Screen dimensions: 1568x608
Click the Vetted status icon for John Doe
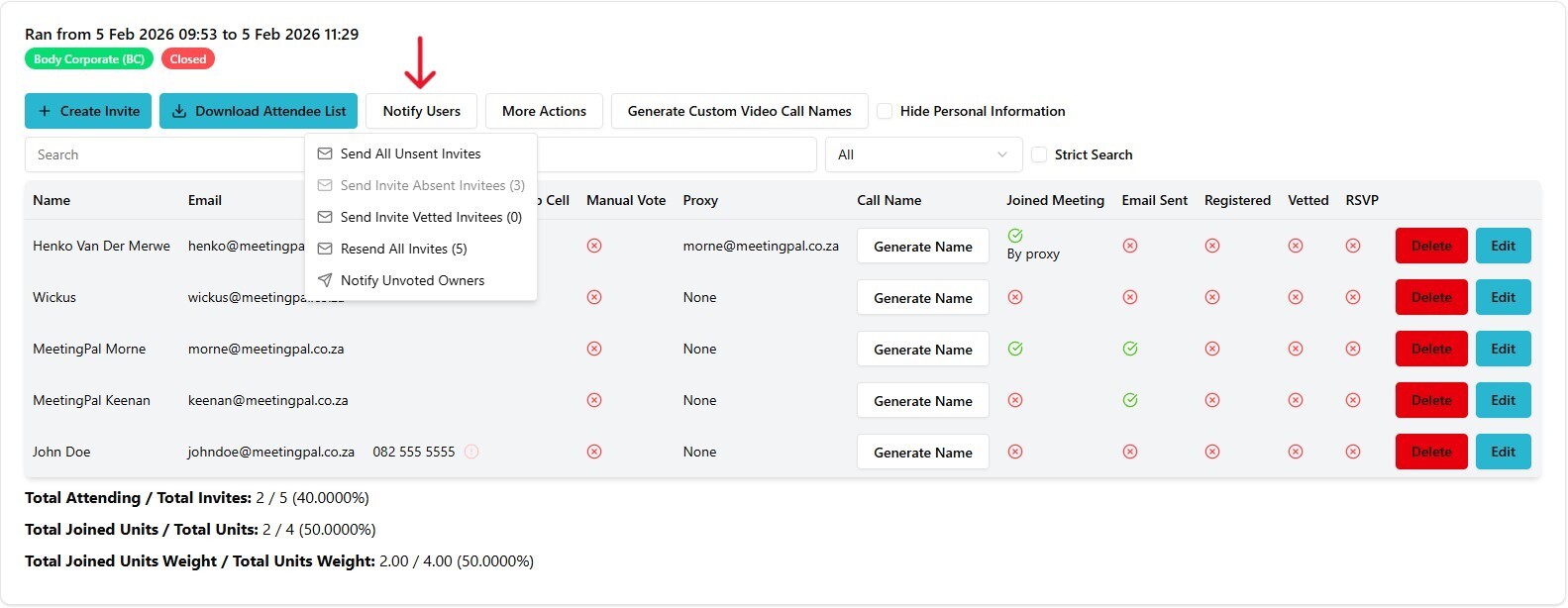pos(1296,452)
